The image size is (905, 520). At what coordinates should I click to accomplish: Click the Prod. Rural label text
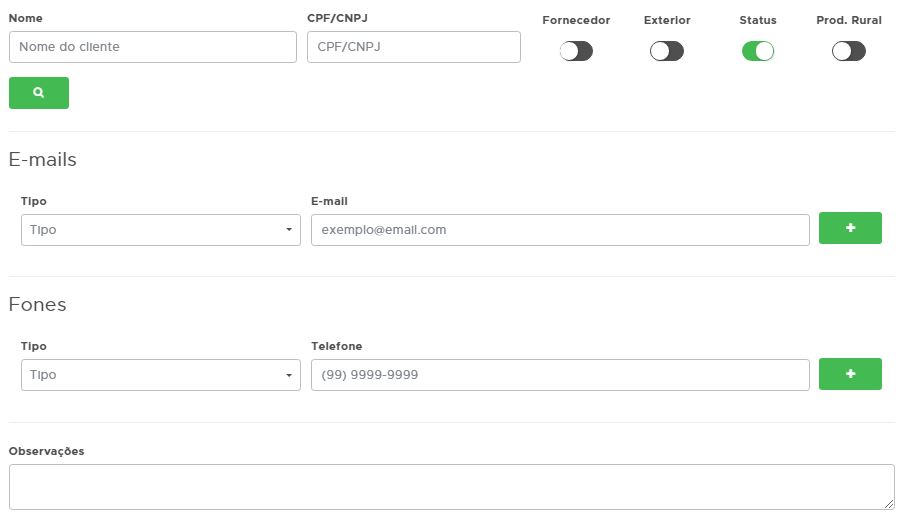point(849,20)
